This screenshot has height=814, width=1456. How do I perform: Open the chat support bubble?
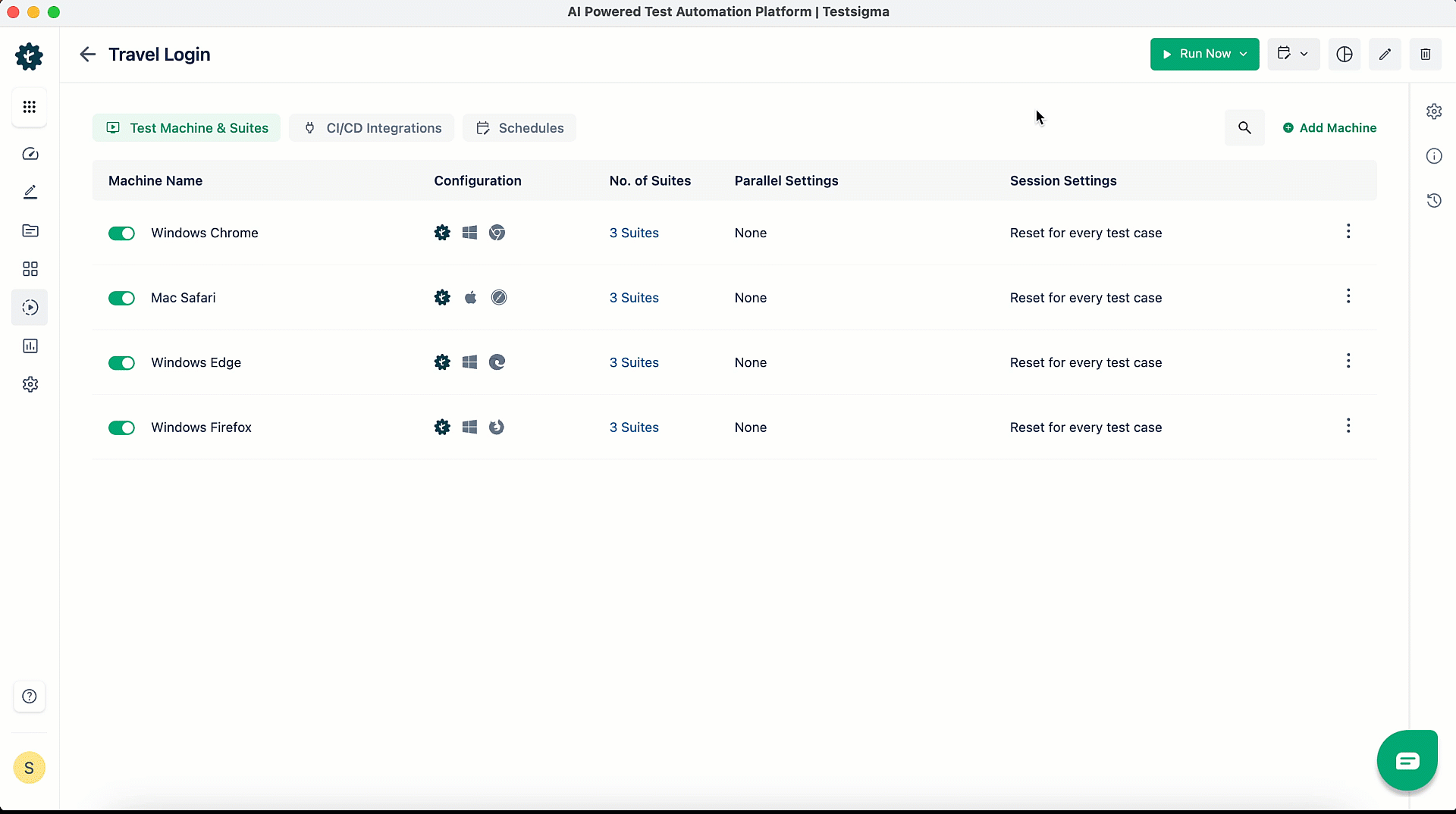pyautogui.click(x=1407, y=760)
